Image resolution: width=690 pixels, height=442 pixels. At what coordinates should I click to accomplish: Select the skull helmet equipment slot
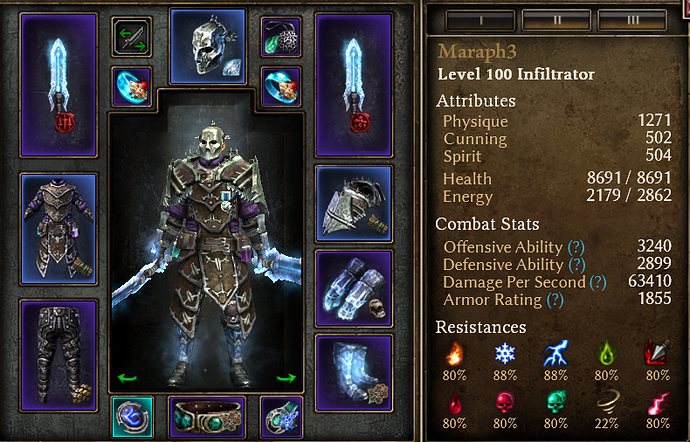pyautogui.click(x=208, y=46)
